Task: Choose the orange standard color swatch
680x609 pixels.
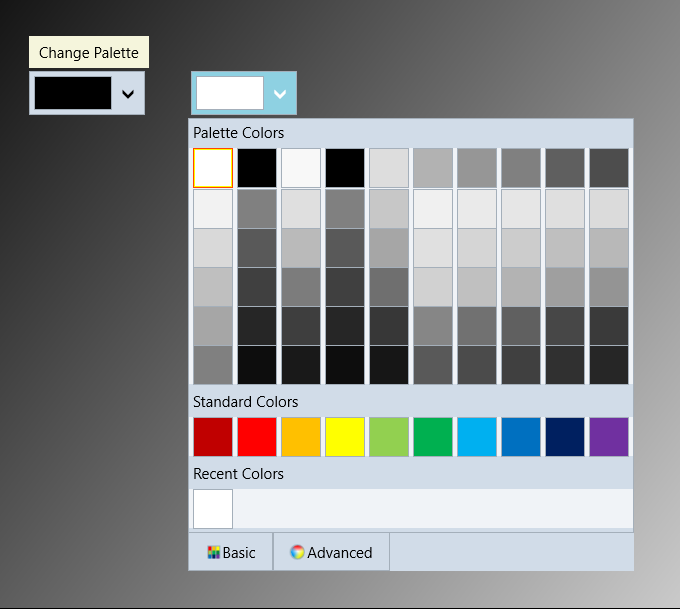Action: [301, 437]
